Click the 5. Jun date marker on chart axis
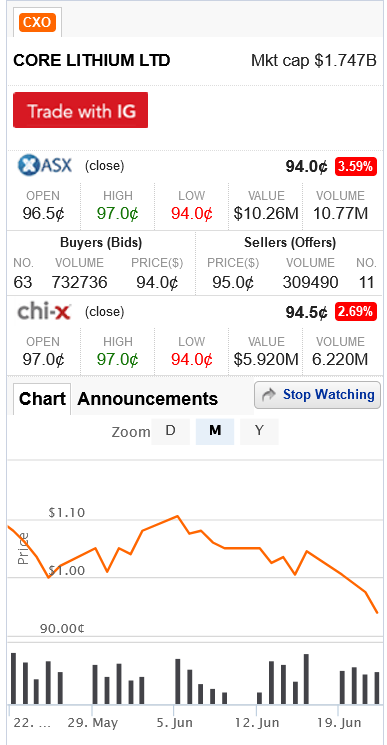Image resolution: width=387 pixels, height=745 pixels. 174,723
